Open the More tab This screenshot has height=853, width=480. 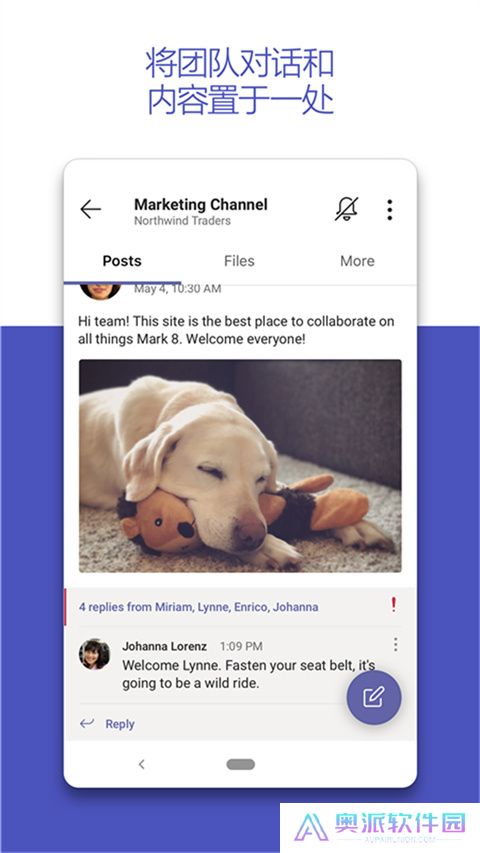(357, 261)
